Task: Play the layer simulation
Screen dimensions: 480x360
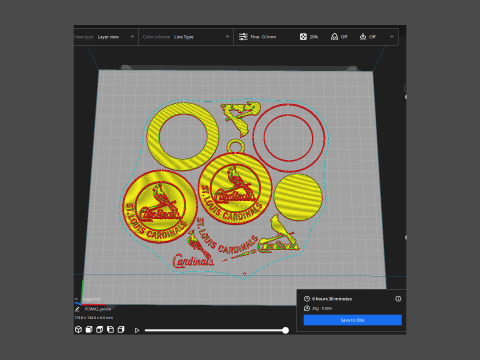Action: pyautogui.click(x=137, y=330)
